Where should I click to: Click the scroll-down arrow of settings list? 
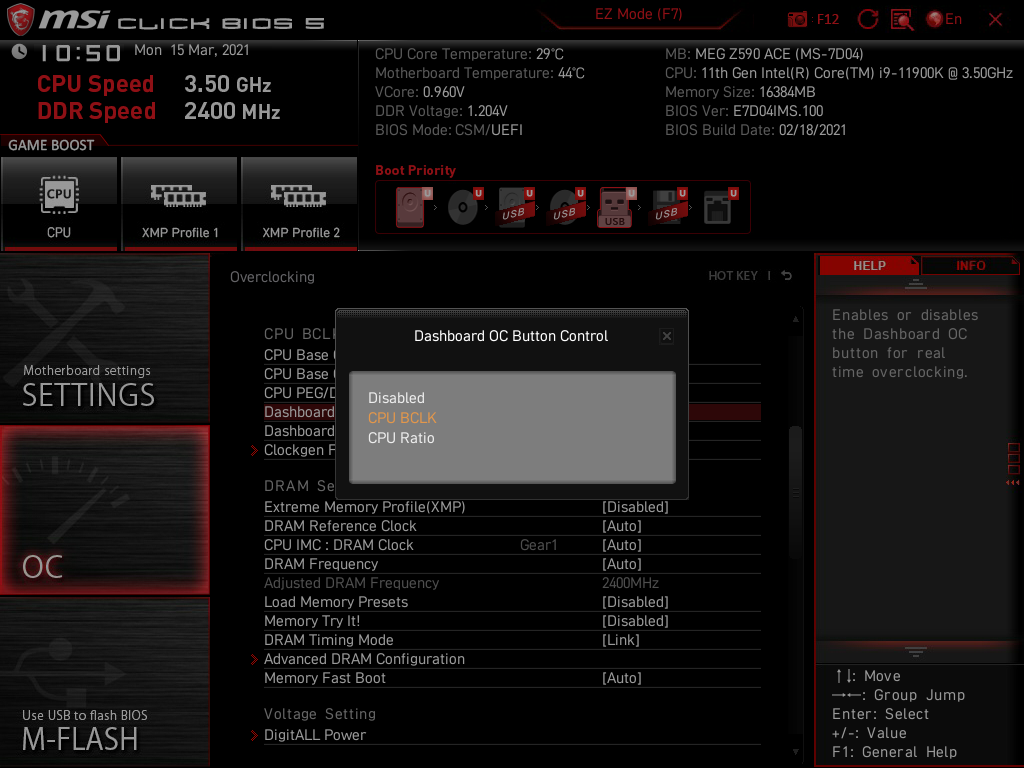pos(795,752)
